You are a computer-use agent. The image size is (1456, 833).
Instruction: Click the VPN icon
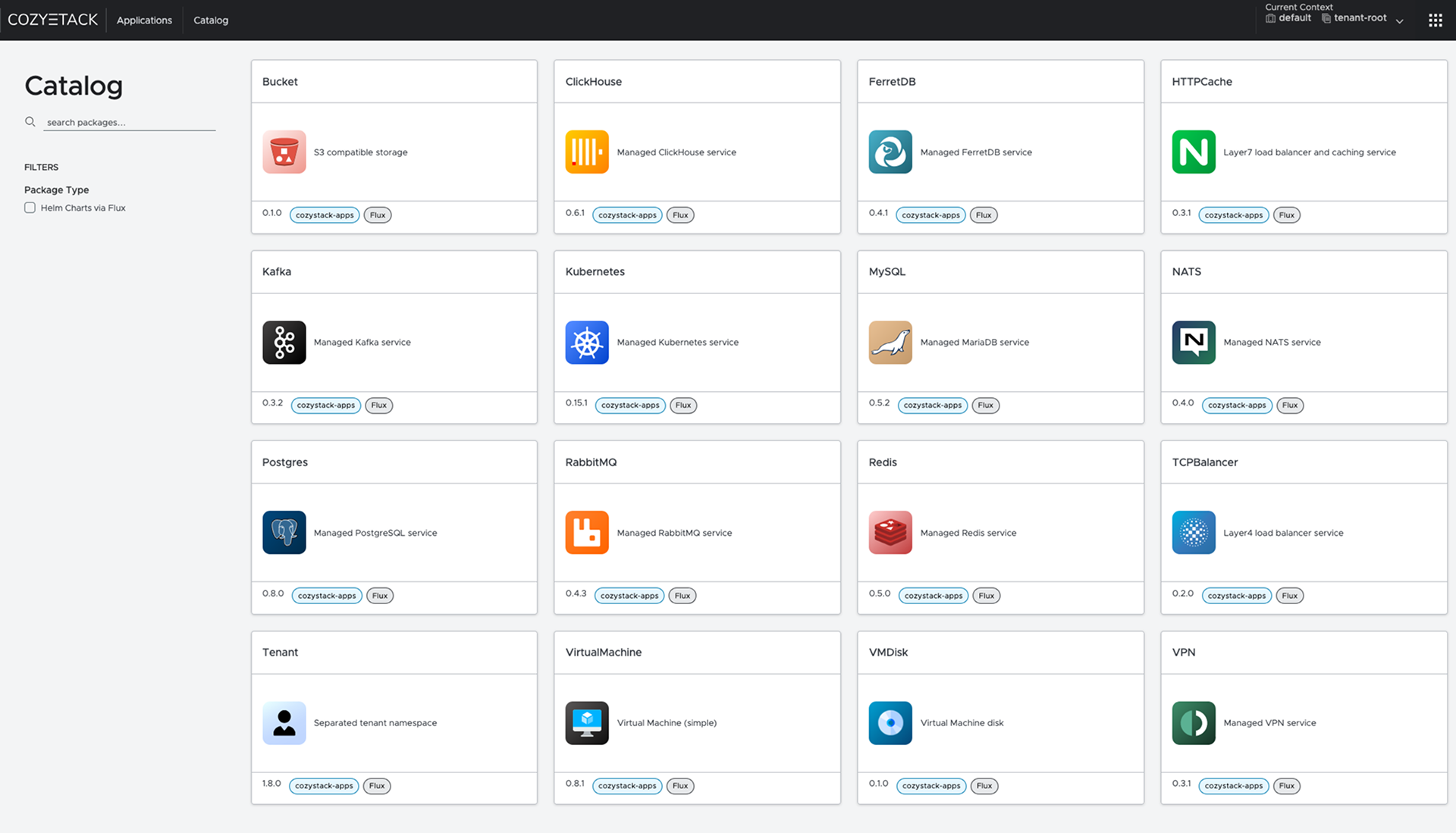1194,723
